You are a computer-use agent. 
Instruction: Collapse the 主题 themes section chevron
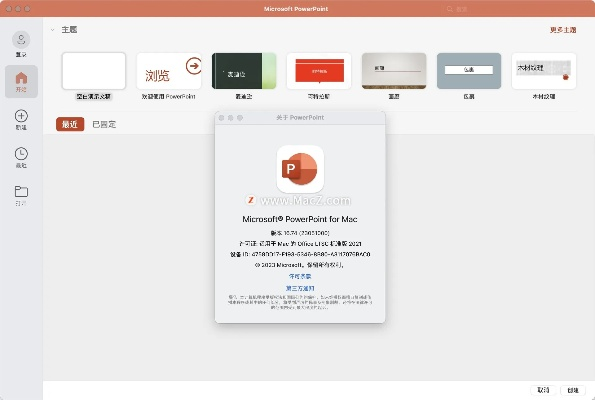pyautogui.click(x=52, y=30)
